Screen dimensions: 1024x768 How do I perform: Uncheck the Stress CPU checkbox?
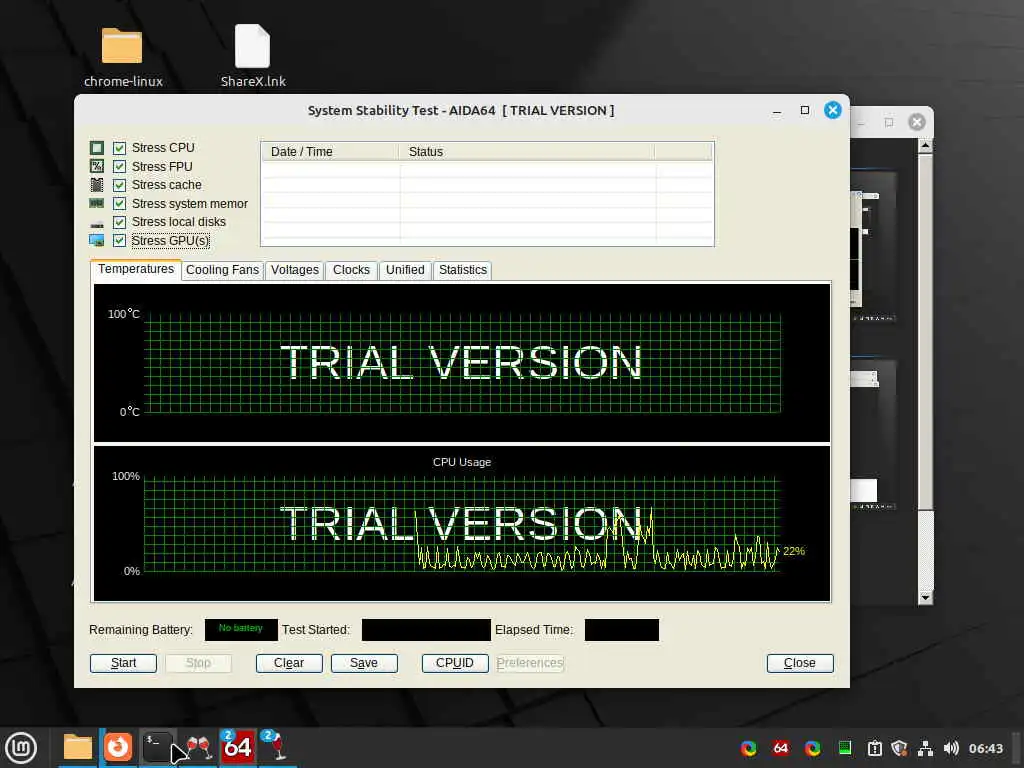coord(119,148)
